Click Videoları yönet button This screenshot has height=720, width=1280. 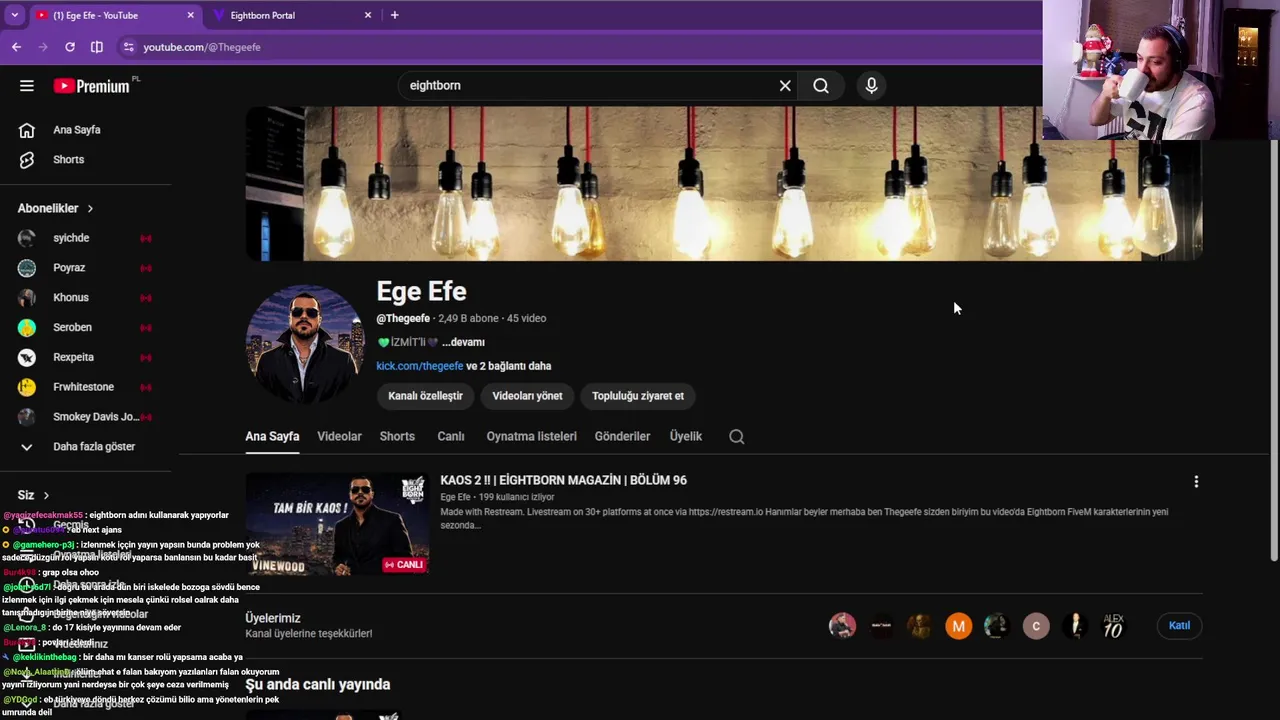[x=527, y=396]
